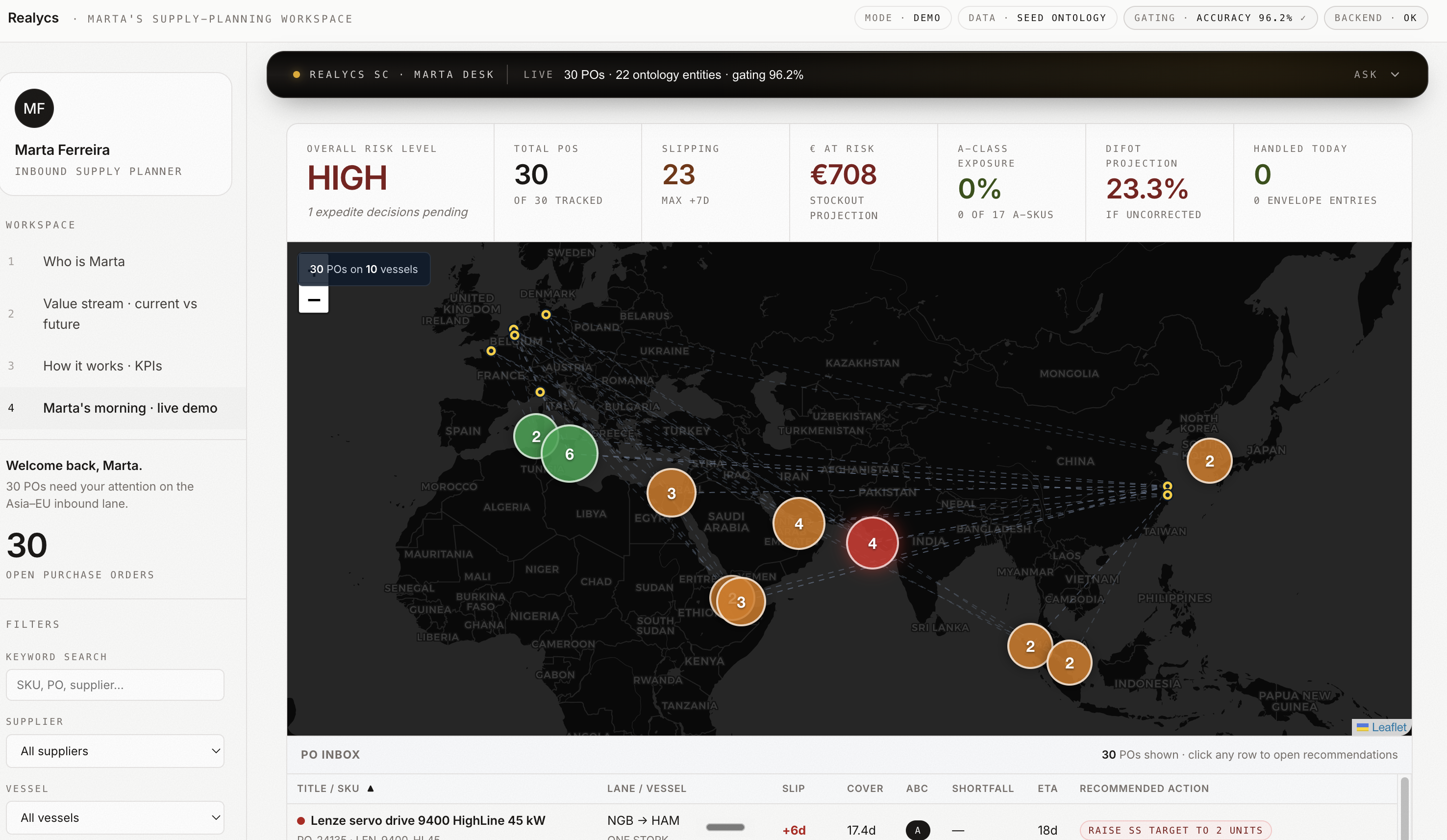Click the 18d ETA value
The height and width of the screenshot is (840, 1447).
[1047, 830]
